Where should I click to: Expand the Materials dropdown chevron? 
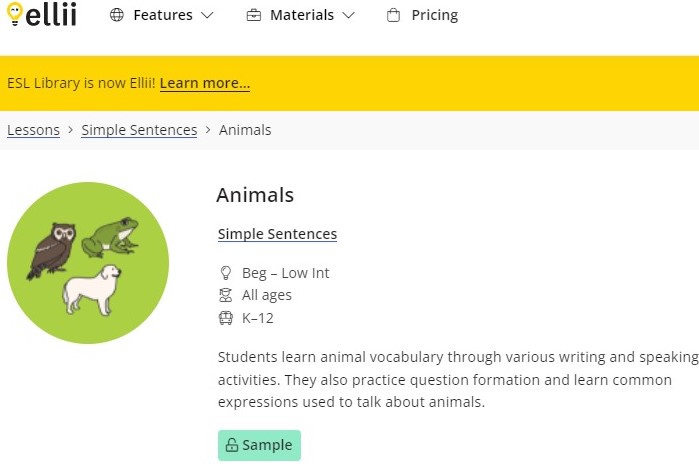348,15
